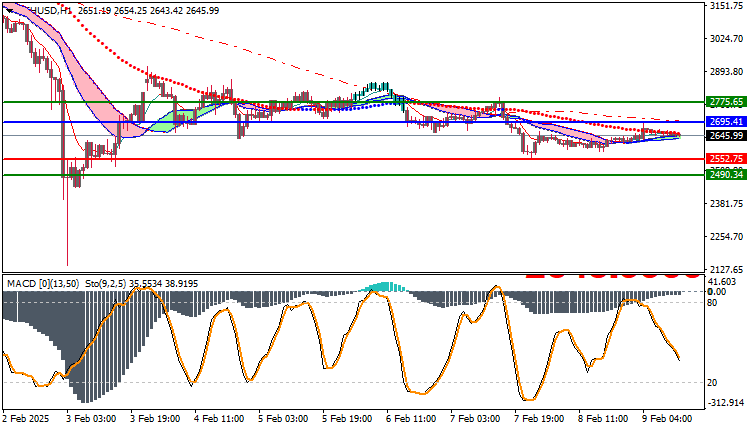Click the 3 Feb 03:00 time label
750x430 pixels.
click(91, 419)
